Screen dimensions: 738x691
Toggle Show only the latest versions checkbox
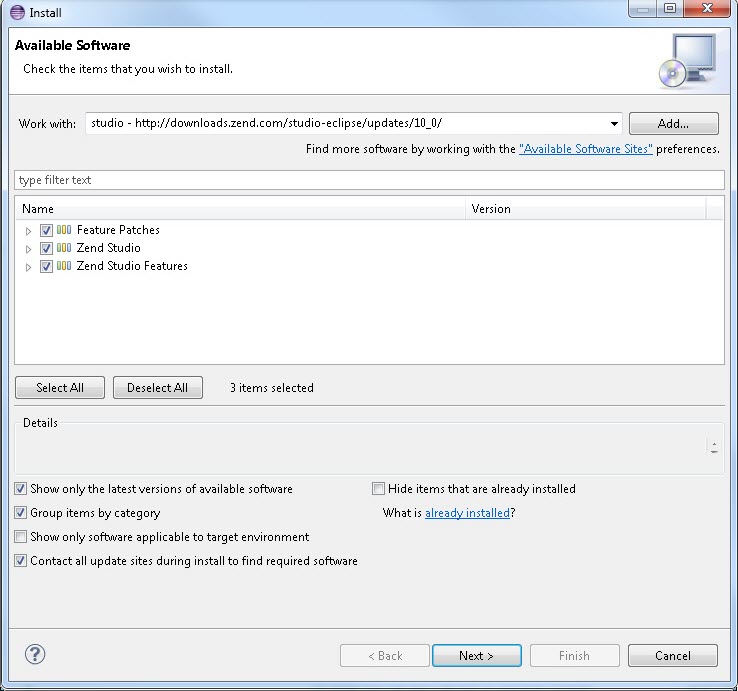[x=20, y=489]
